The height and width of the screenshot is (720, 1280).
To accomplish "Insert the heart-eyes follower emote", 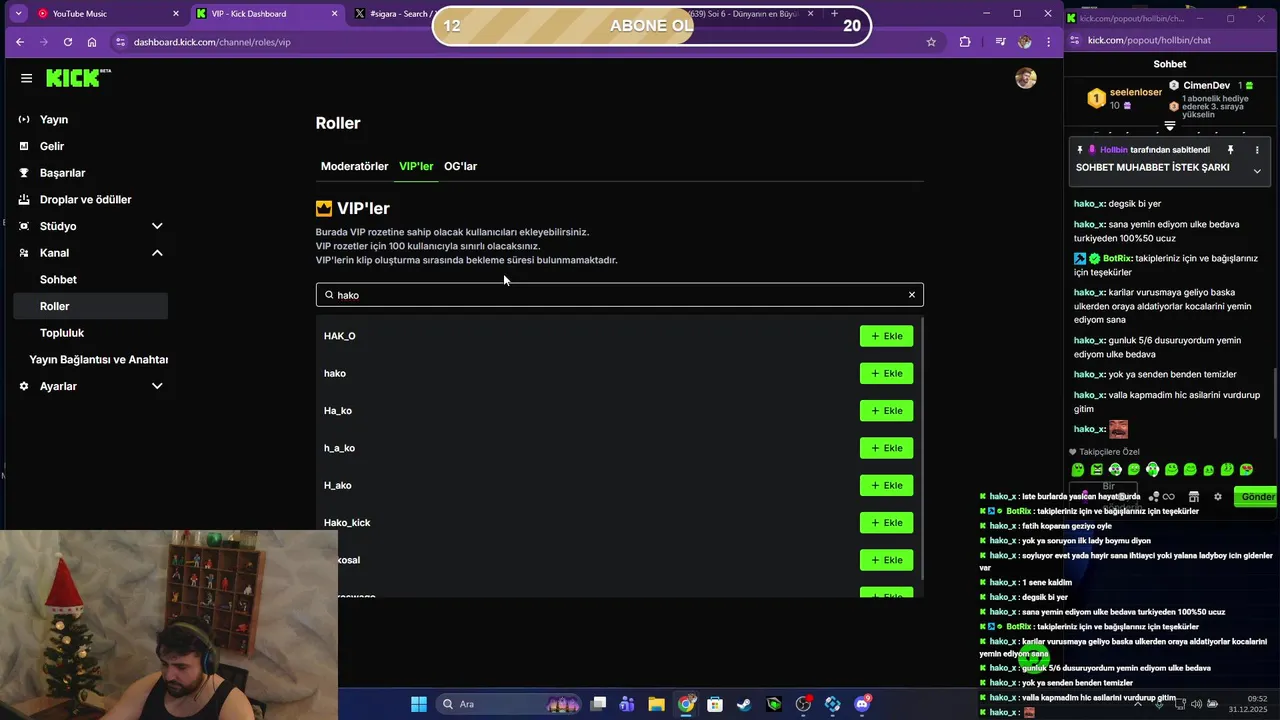I will pos(1246,469).
